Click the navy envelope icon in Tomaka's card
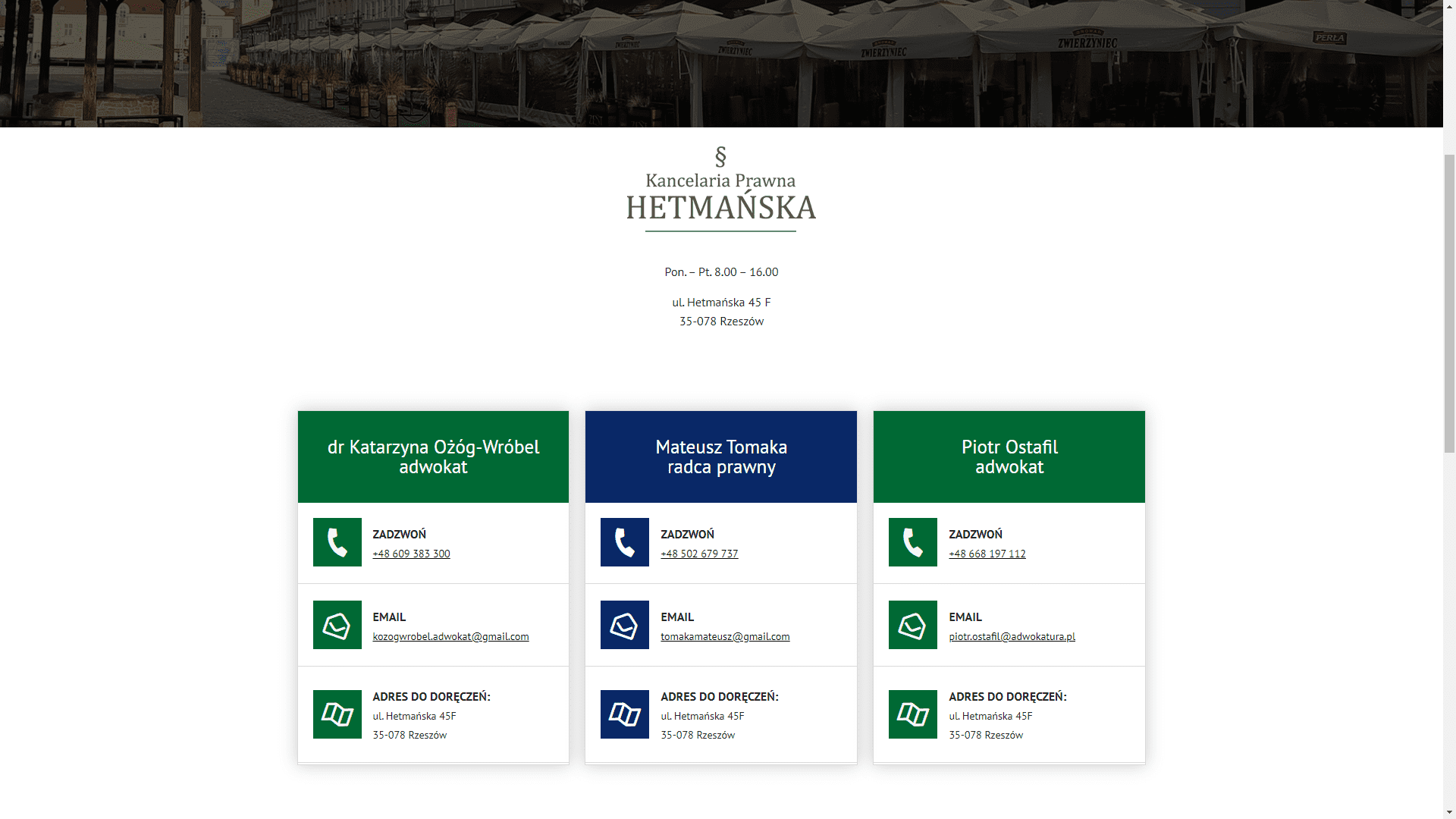Image resolution: width=1456 pixels, height=819 pixels. (x=624, y=625)
